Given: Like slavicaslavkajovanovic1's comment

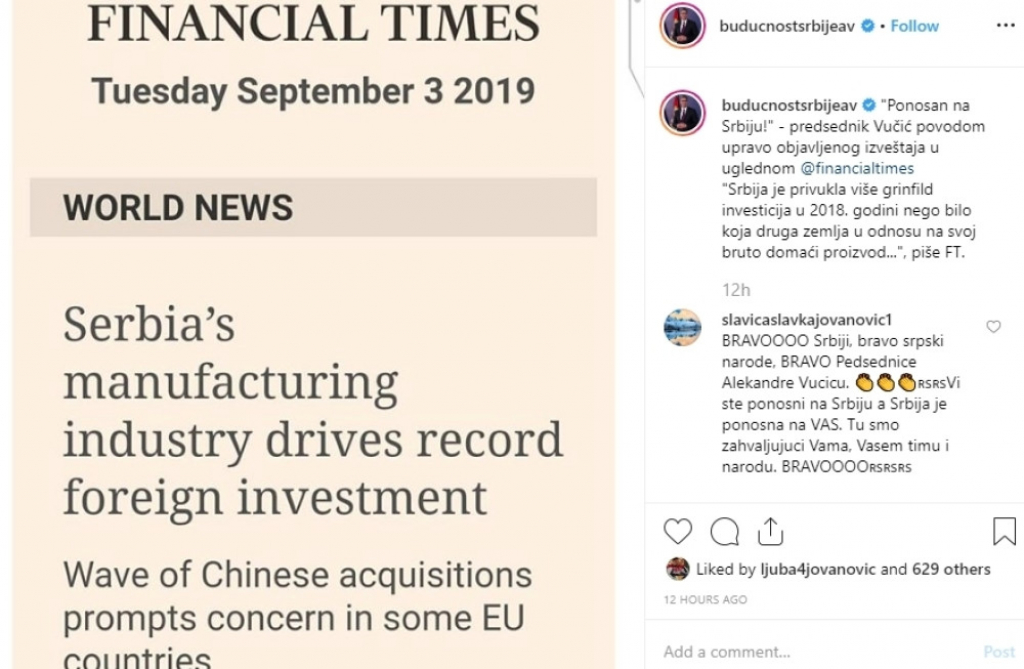Looking at the screenshot, I should coord(993,327).
